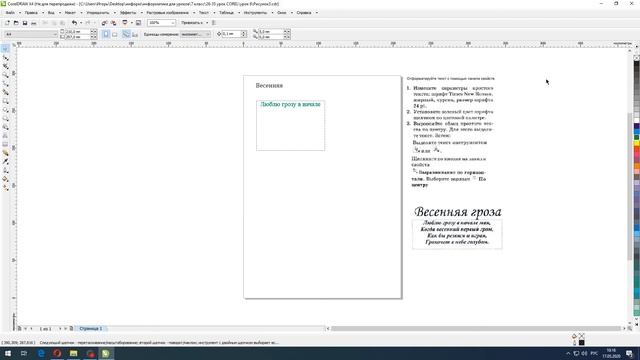Pick the red swatch in the color palette
The image size is (640, 360).
click(x=636, y=150)
